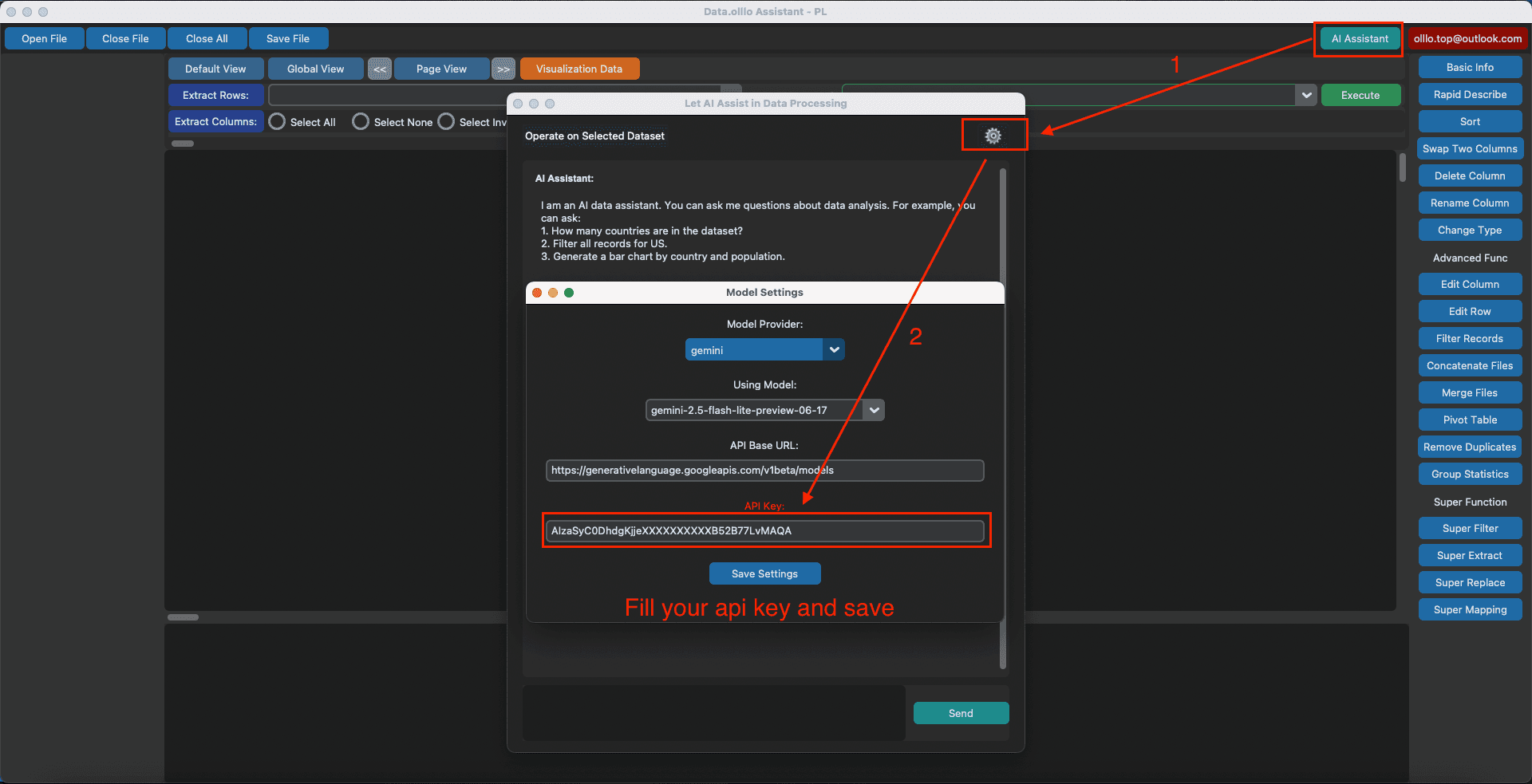Click the AI Assistant button
Screen dimensions: 1532x784
[1357, 37]
